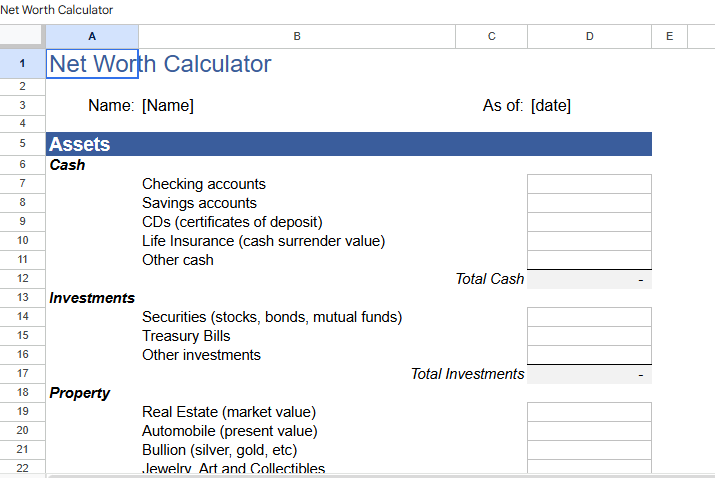
Task: Select row 5 header
Action: [x=22, y=144]
